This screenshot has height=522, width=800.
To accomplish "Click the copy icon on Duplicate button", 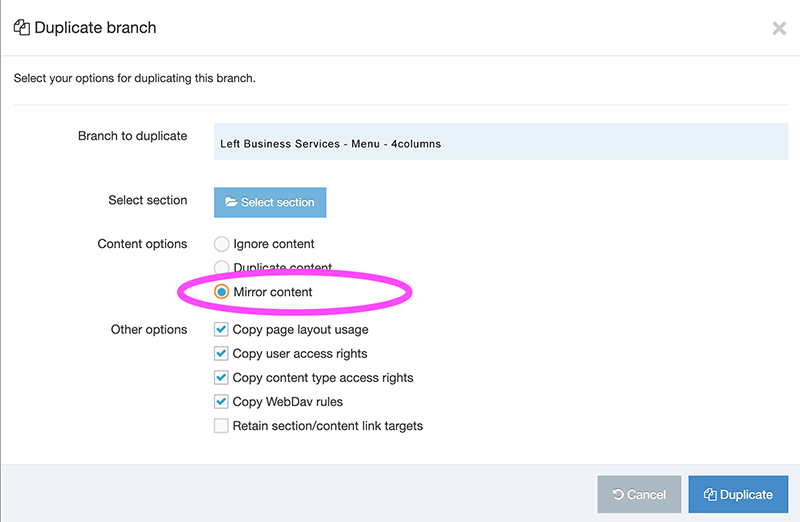I will (710, 495).
